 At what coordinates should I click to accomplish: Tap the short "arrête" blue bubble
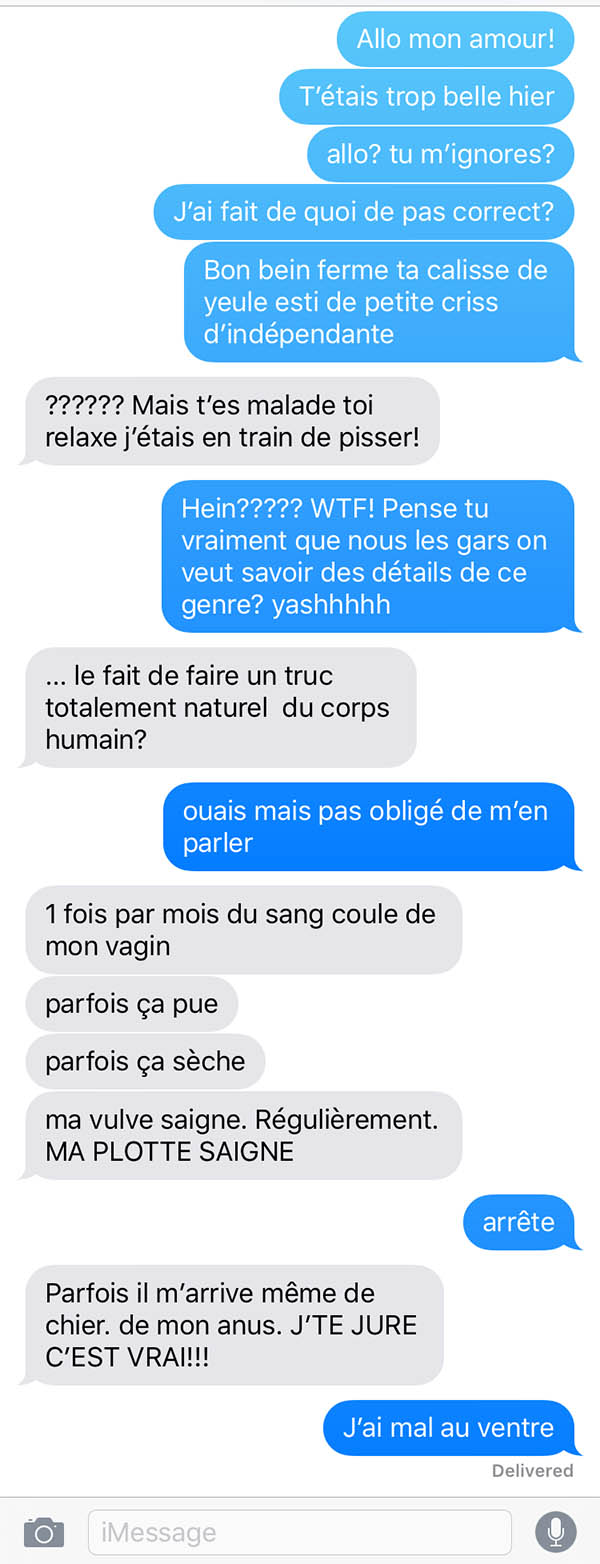pyautogui.click(x=519, y=1222)
